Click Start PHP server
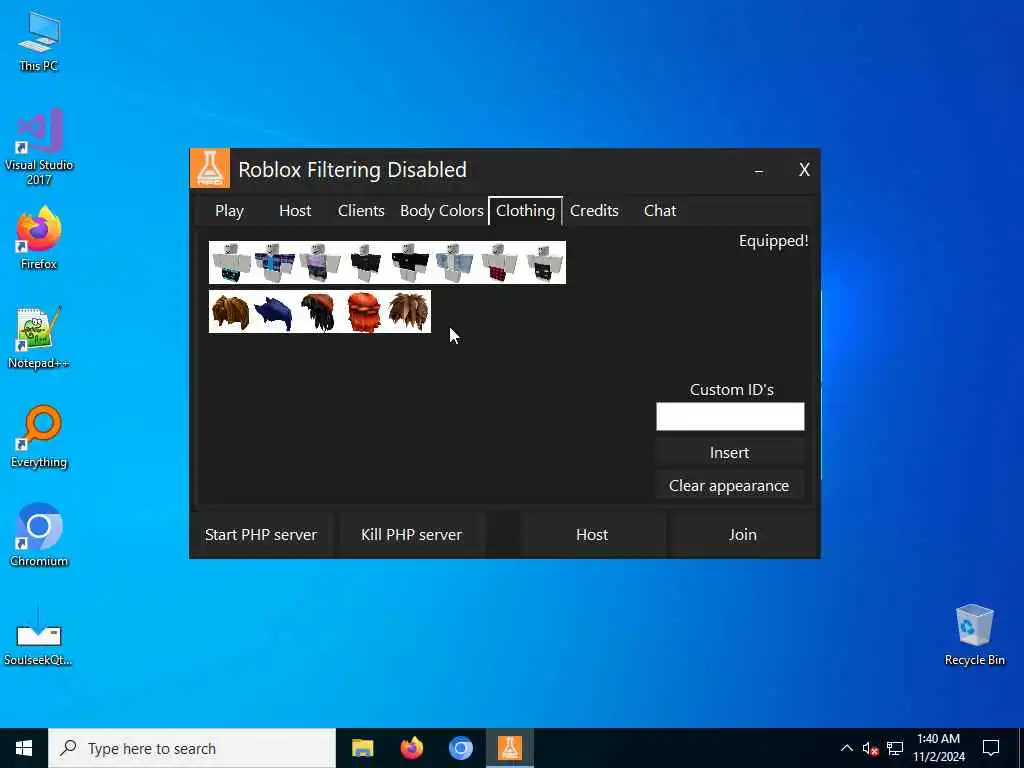Image resolution: width=1024 pixels, height=768 pixels. point(261,535)
